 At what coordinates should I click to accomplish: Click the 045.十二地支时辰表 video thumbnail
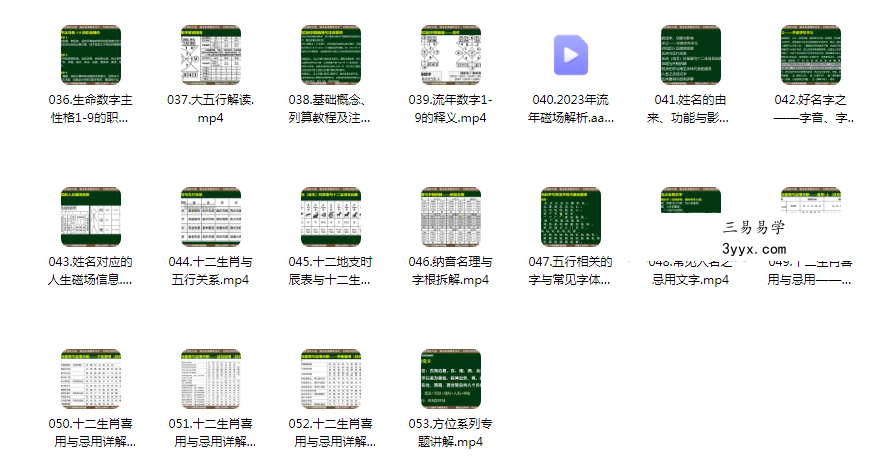pos(331,216)
